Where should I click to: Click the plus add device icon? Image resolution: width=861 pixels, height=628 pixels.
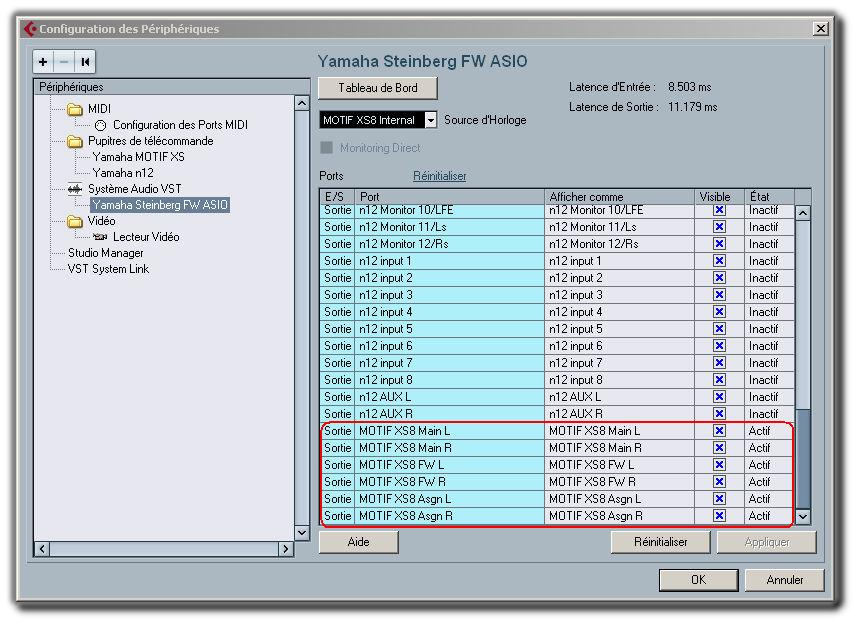click(43, 62)
